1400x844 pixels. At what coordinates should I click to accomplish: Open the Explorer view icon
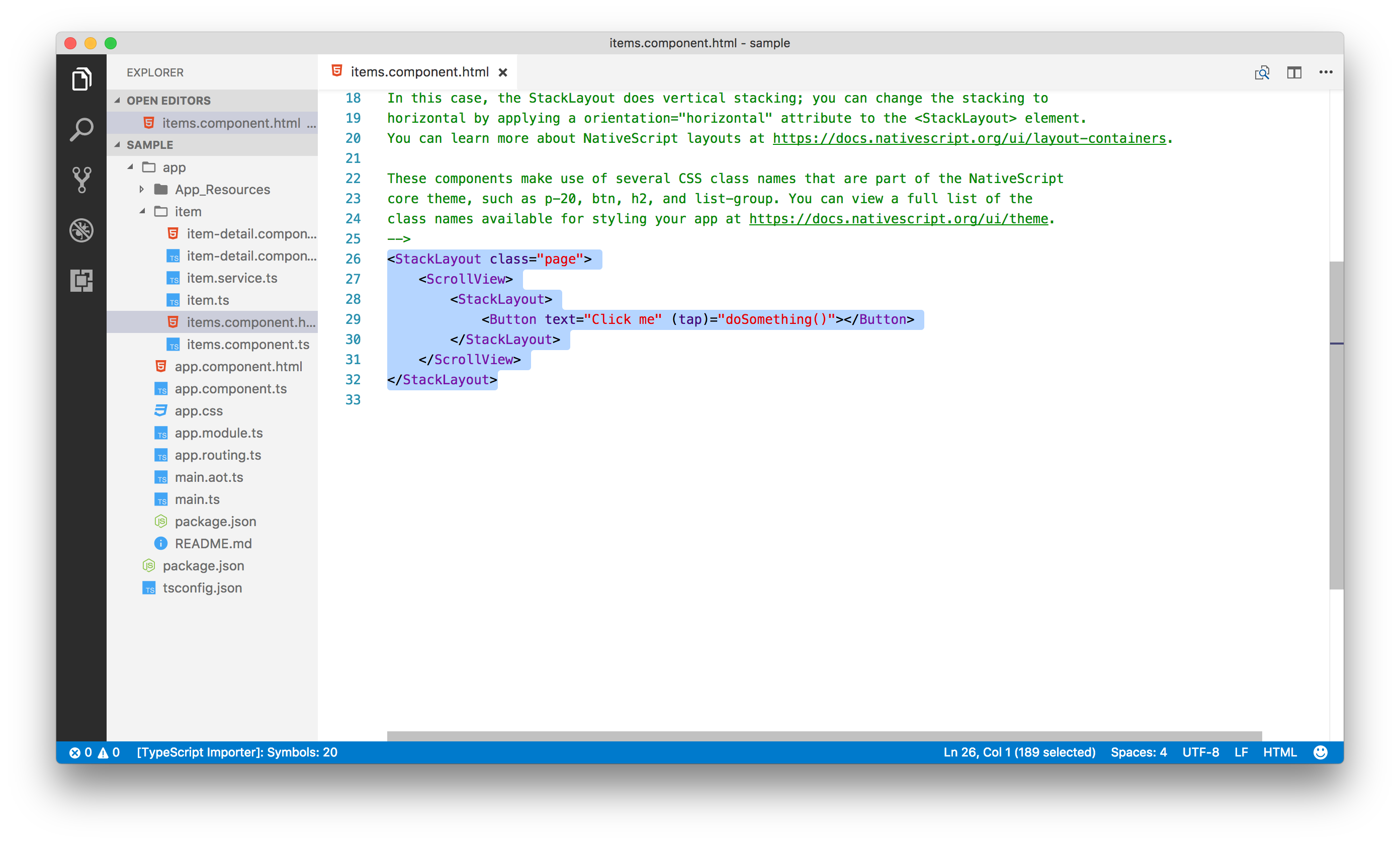coord(82,79)
